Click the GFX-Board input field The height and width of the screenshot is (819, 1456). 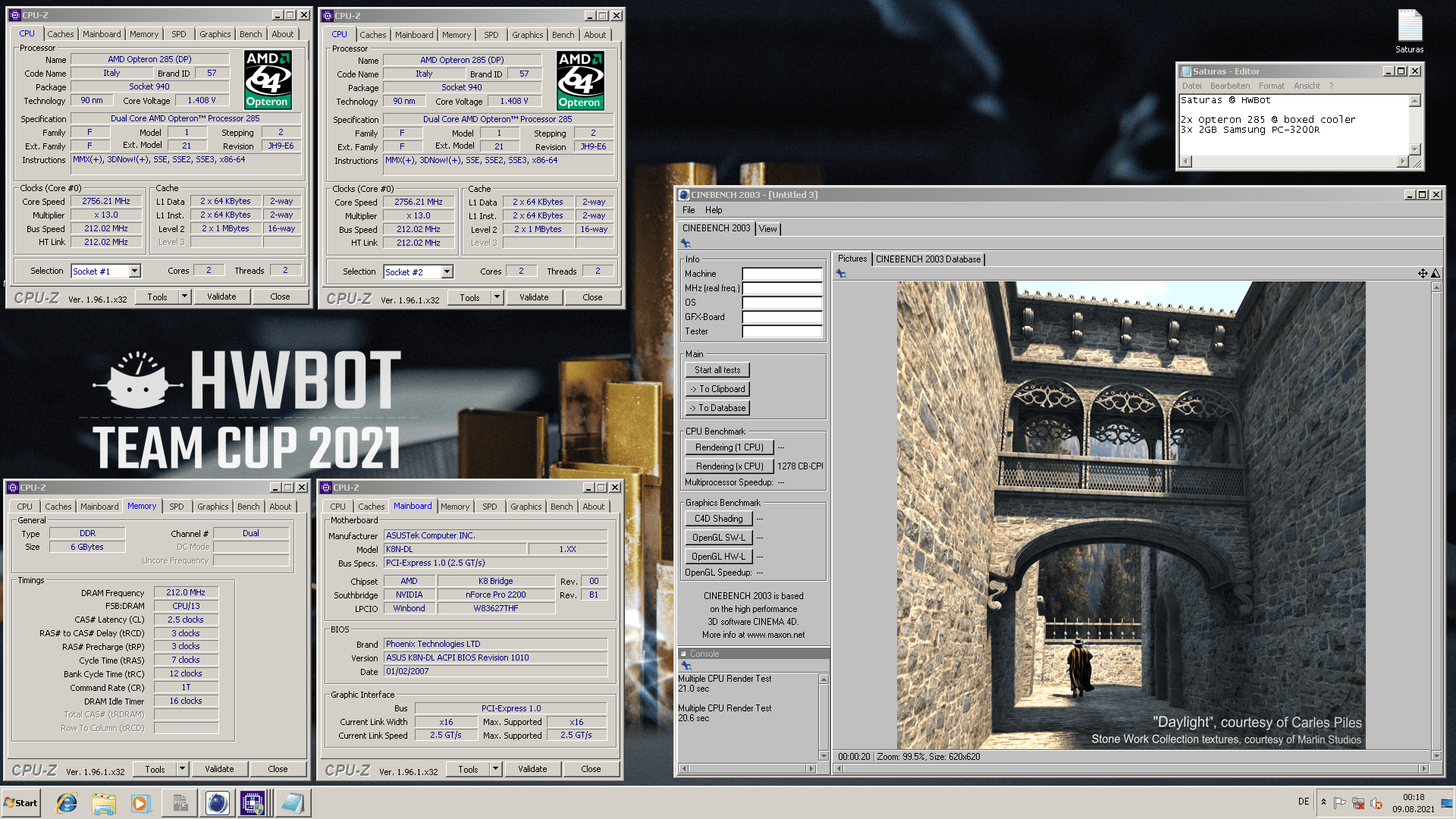(x=782, y=317)
